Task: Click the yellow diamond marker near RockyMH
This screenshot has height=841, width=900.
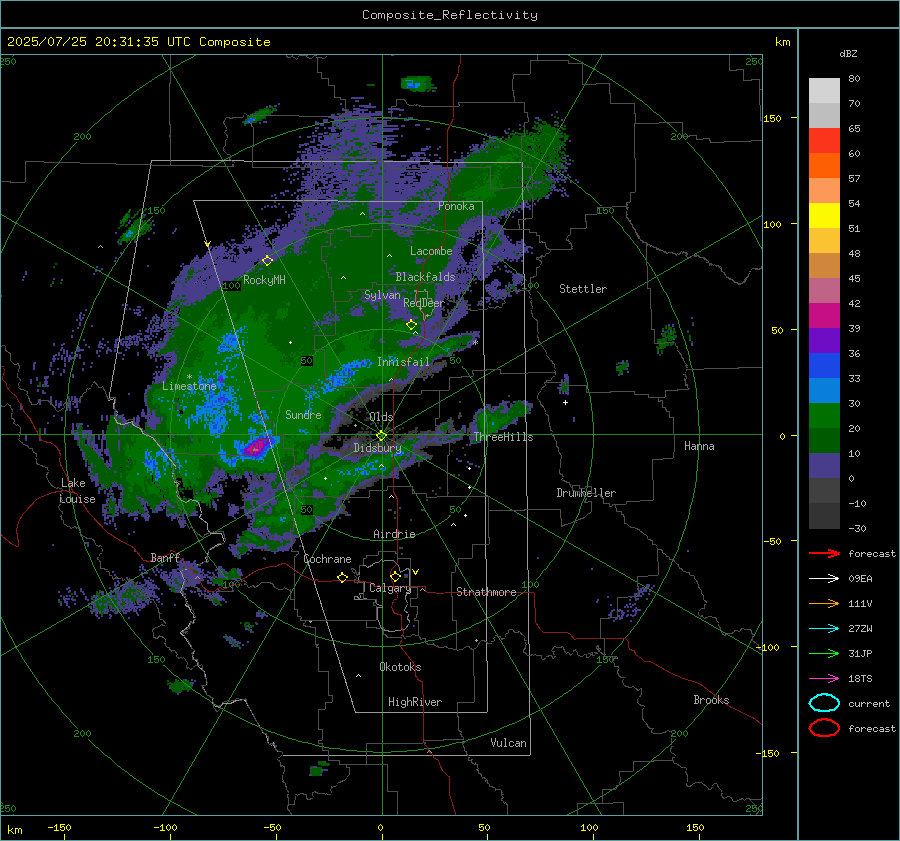Action: [267, 261]
